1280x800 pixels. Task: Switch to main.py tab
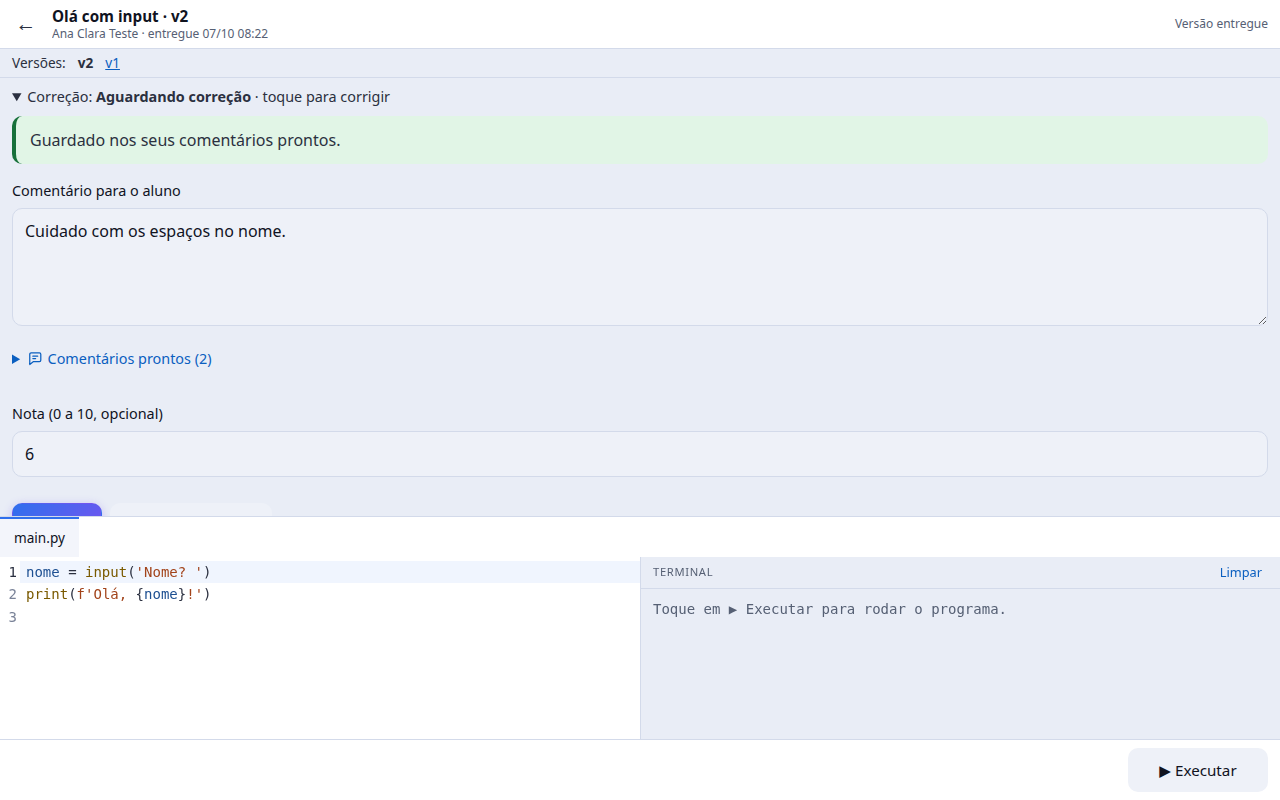pos(39,538)
